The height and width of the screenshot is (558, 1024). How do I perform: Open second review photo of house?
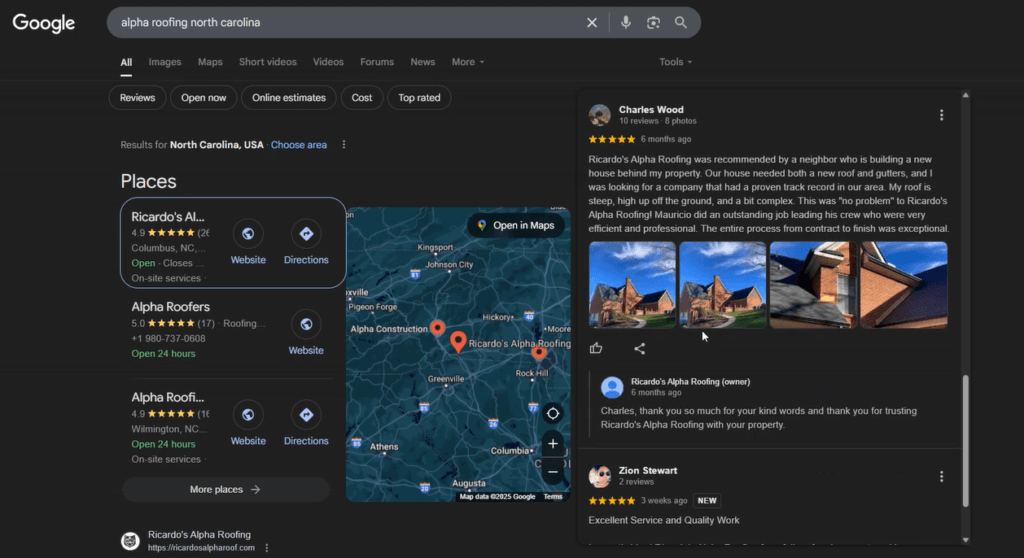tap(722, 285)
